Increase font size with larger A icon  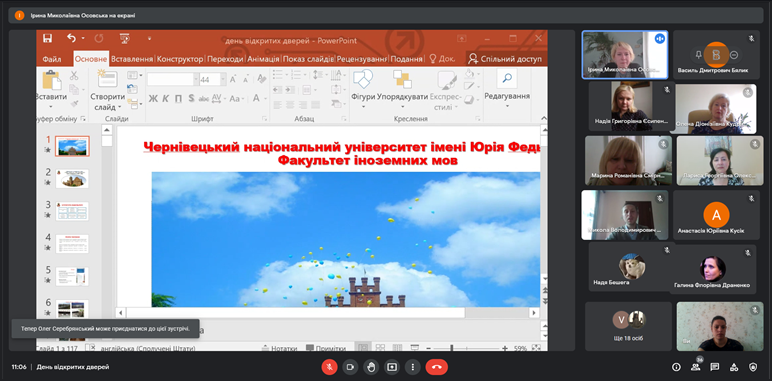click(x=233, y=79)
